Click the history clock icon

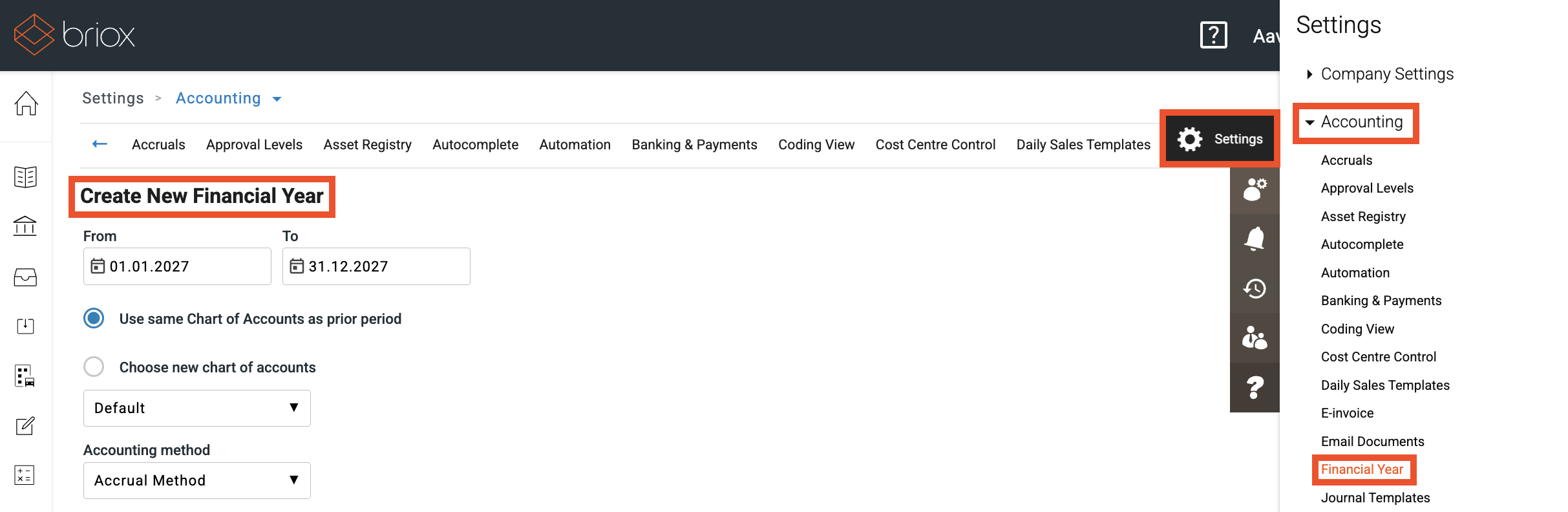1255,288
